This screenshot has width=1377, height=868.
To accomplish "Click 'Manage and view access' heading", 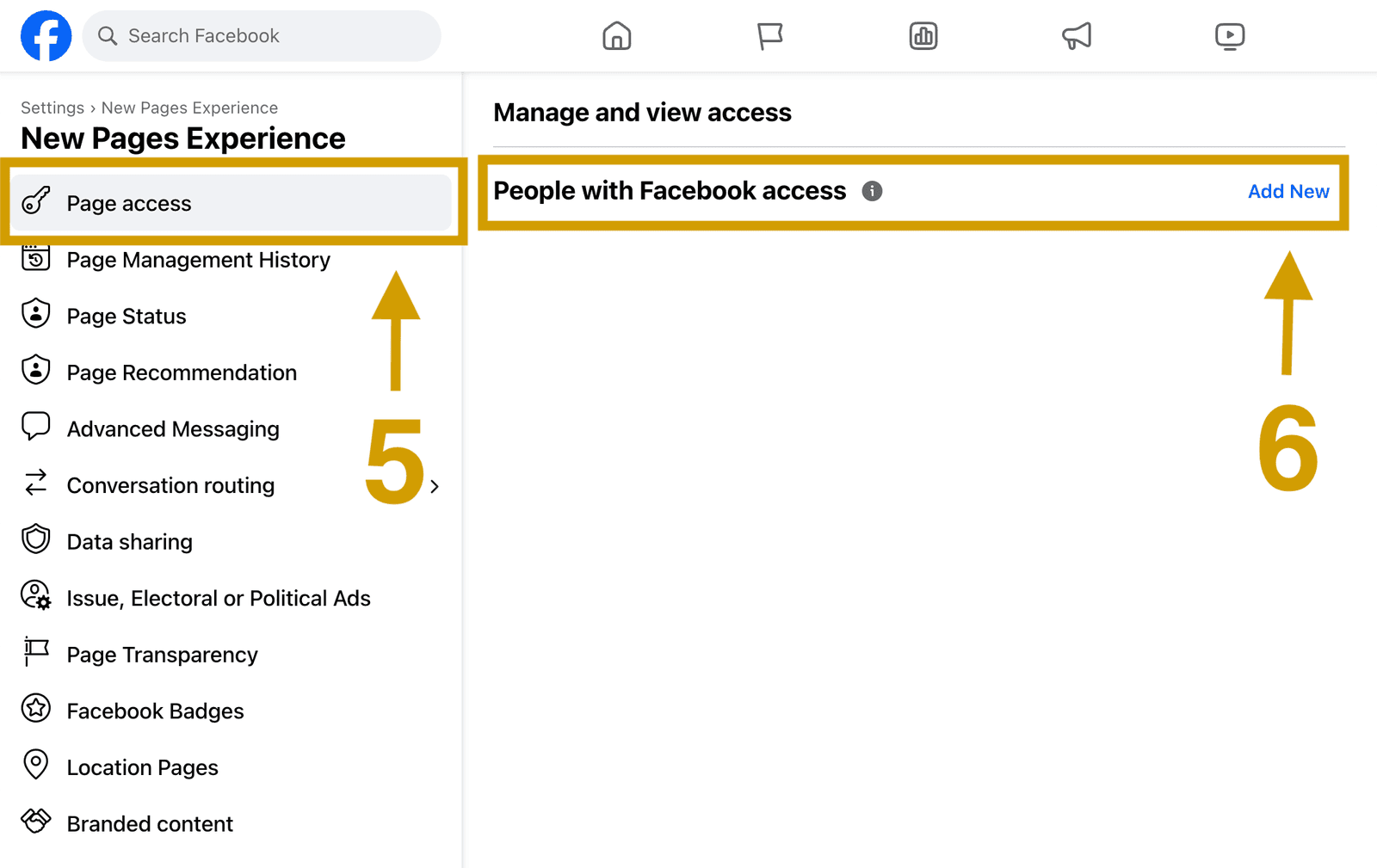I will point(642,112).
